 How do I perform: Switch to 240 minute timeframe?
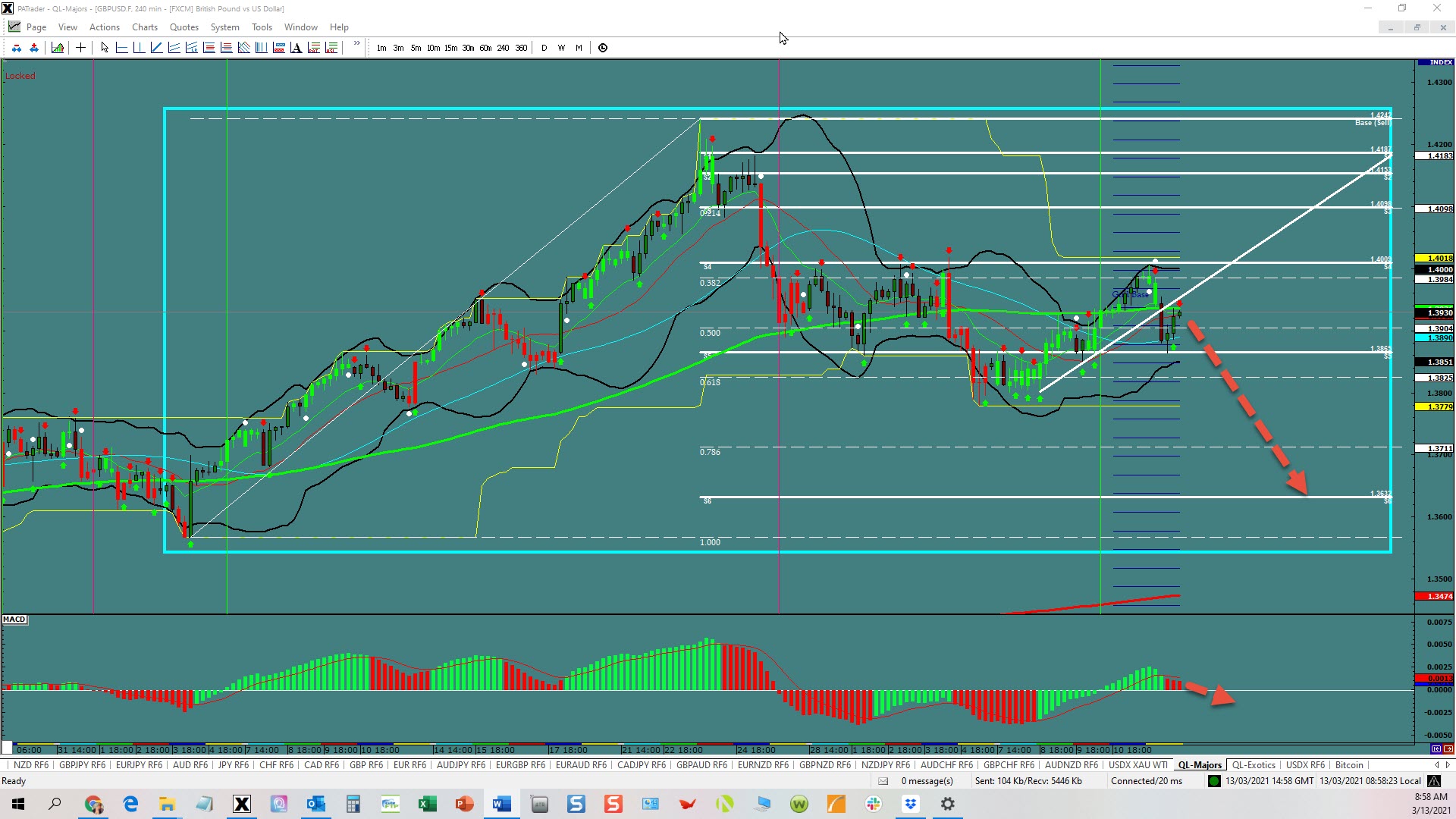click(x=503, y=48)
